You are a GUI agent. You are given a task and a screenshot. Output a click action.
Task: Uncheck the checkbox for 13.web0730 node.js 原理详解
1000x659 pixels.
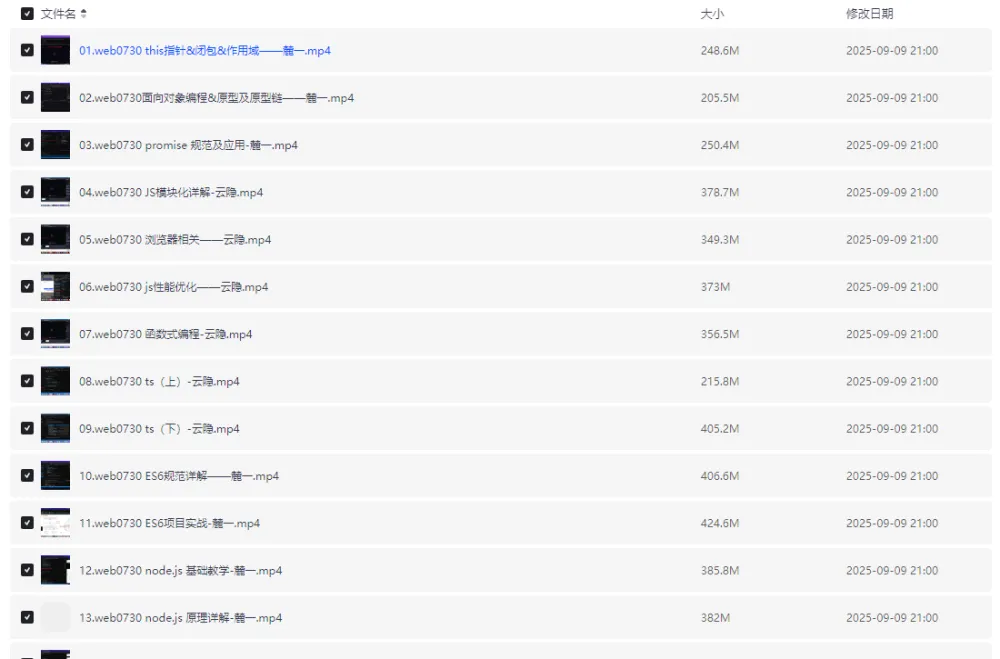pos(27,617)
